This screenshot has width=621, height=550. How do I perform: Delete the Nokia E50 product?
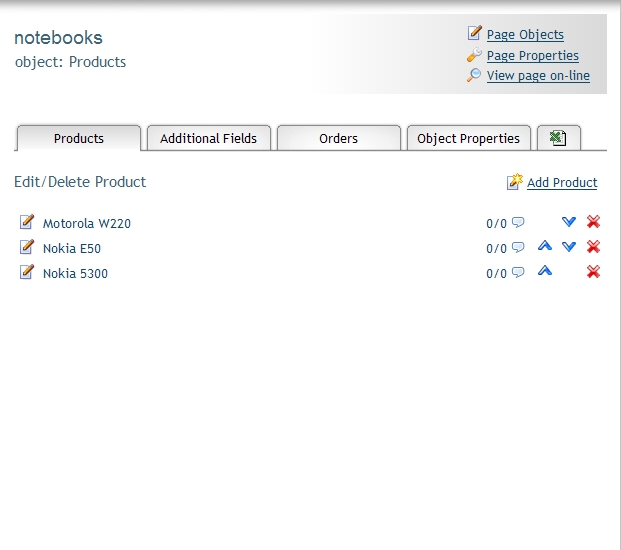[593, 247]
